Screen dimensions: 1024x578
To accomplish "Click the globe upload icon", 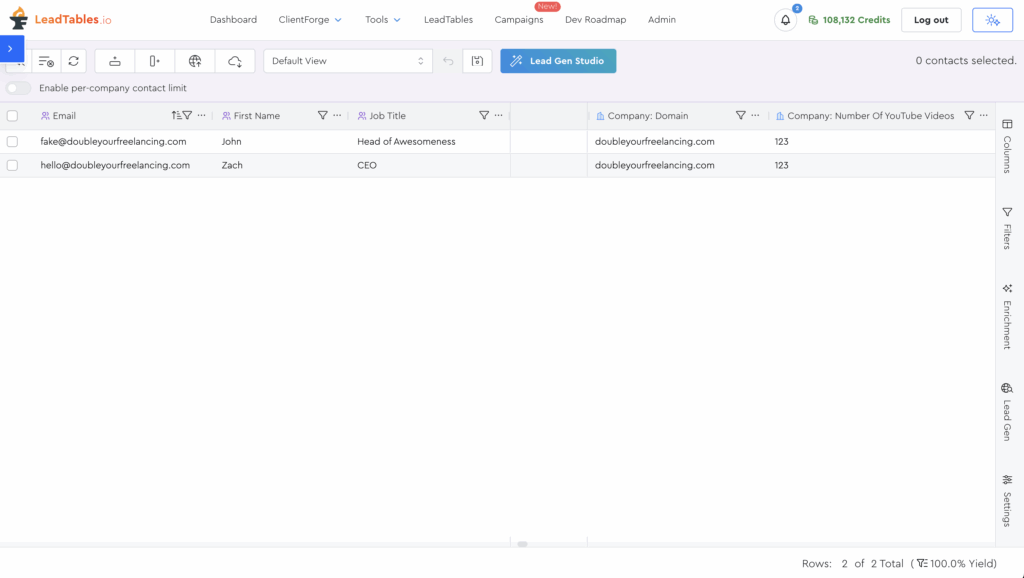I will point(195,61).
